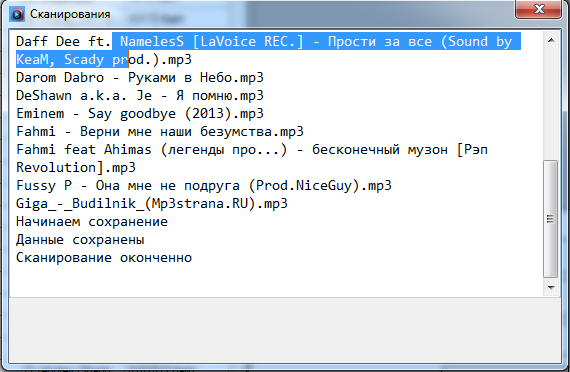Click the window title 'Сканирования'

[70, 14]
